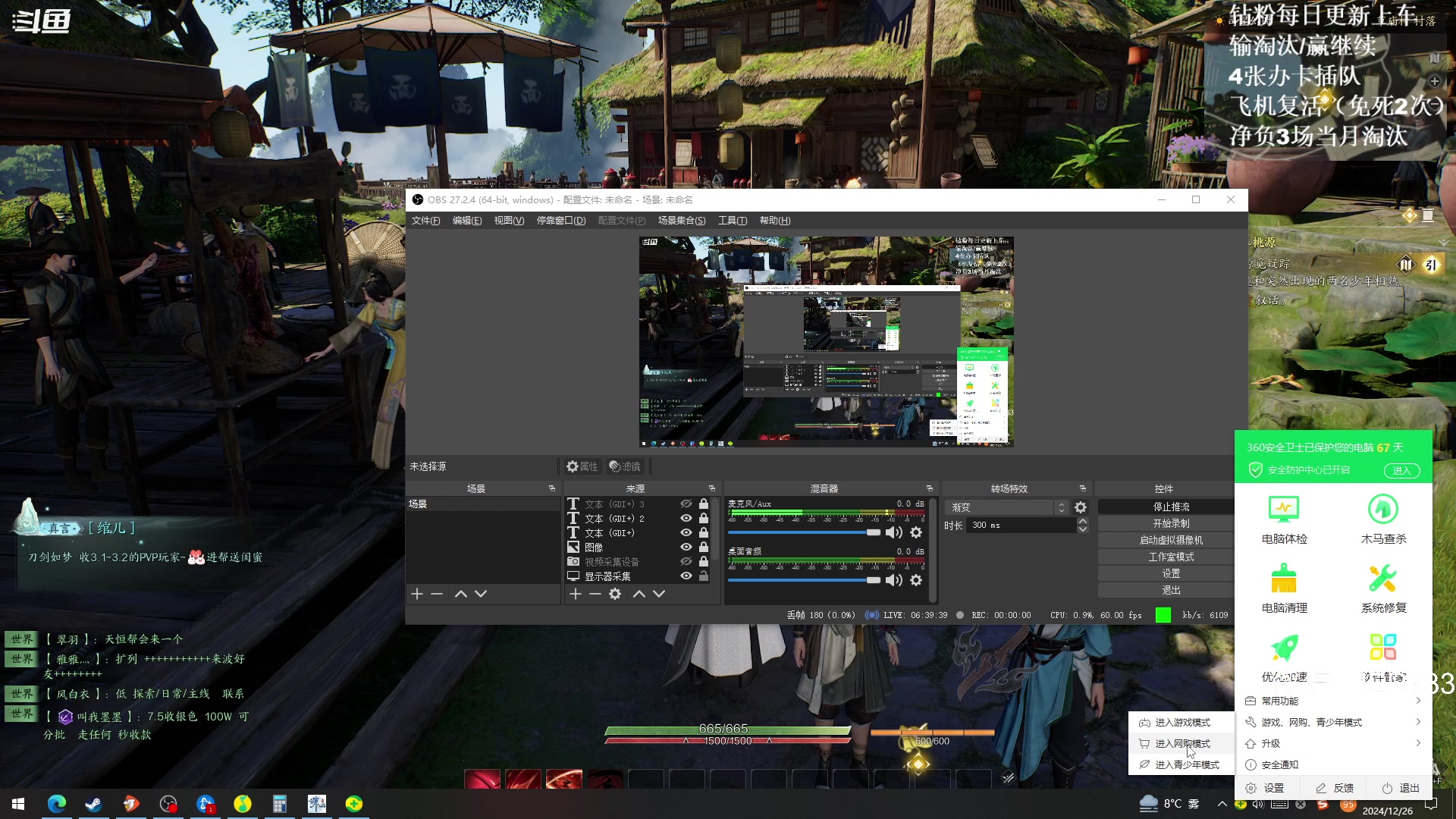Image resolution: width=1456 pixels, height=819 pixels.
Task: Adjust the 麦克风/Aux volume slider
Action: (x=804, y=532)
